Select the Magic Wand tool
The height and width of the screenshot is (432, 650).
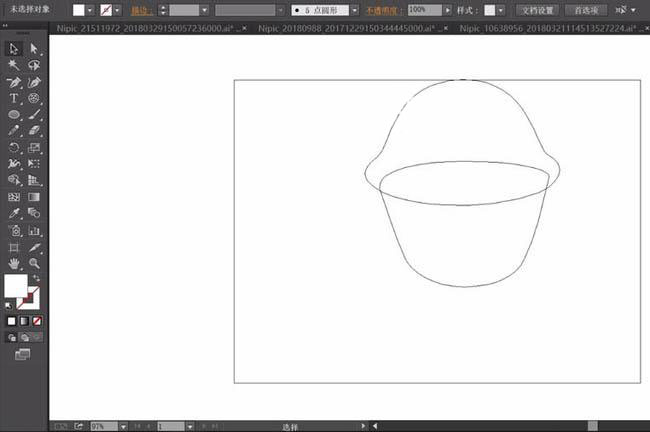14,64
